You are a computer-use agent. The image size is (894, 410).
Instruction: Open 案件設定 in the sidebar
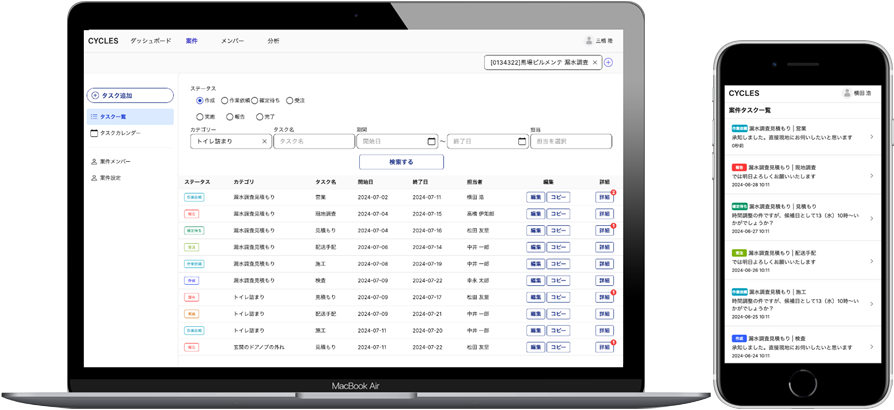[106, 178]
